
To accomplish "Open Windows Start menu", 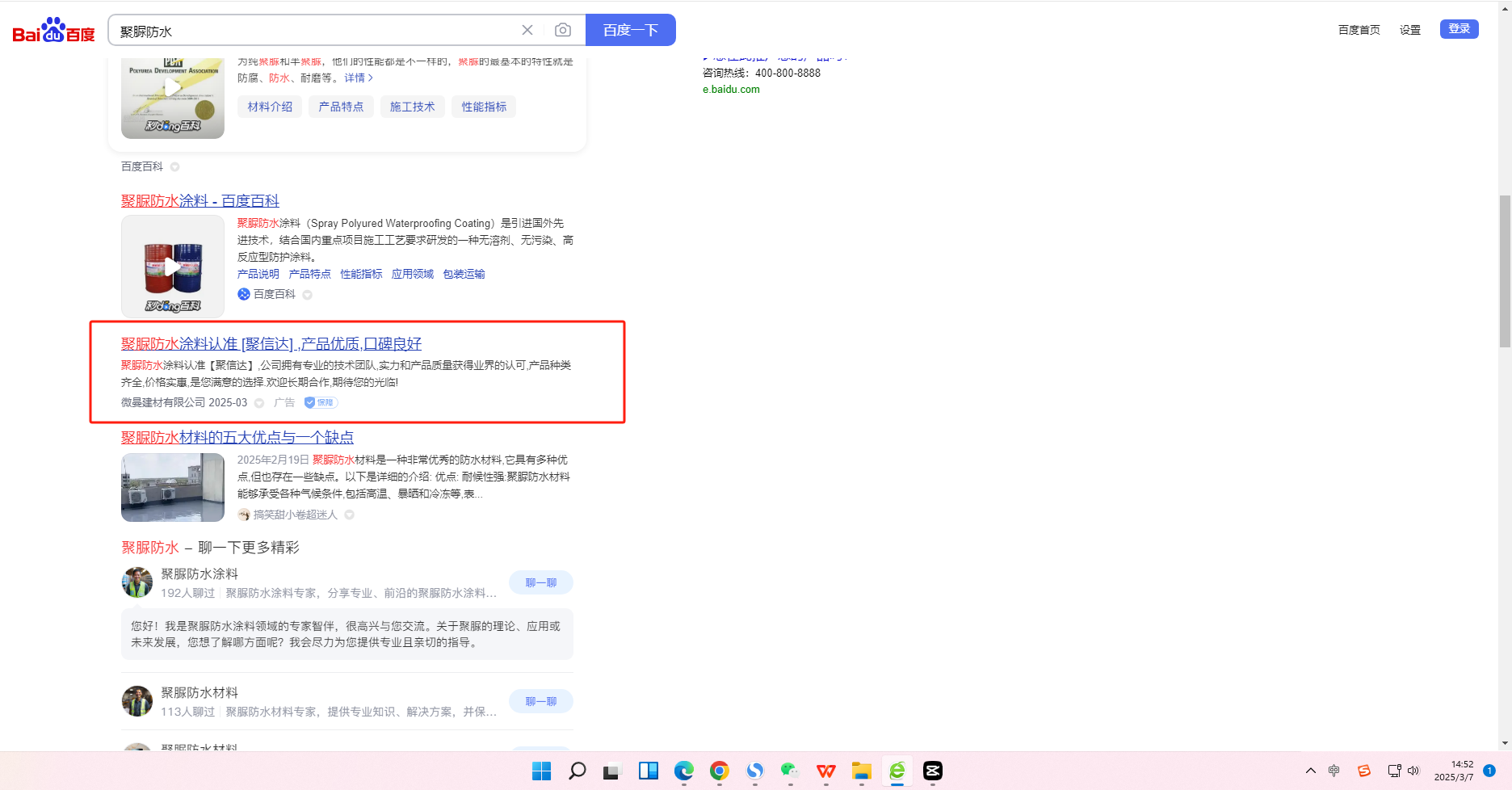I will coord(541,771).
